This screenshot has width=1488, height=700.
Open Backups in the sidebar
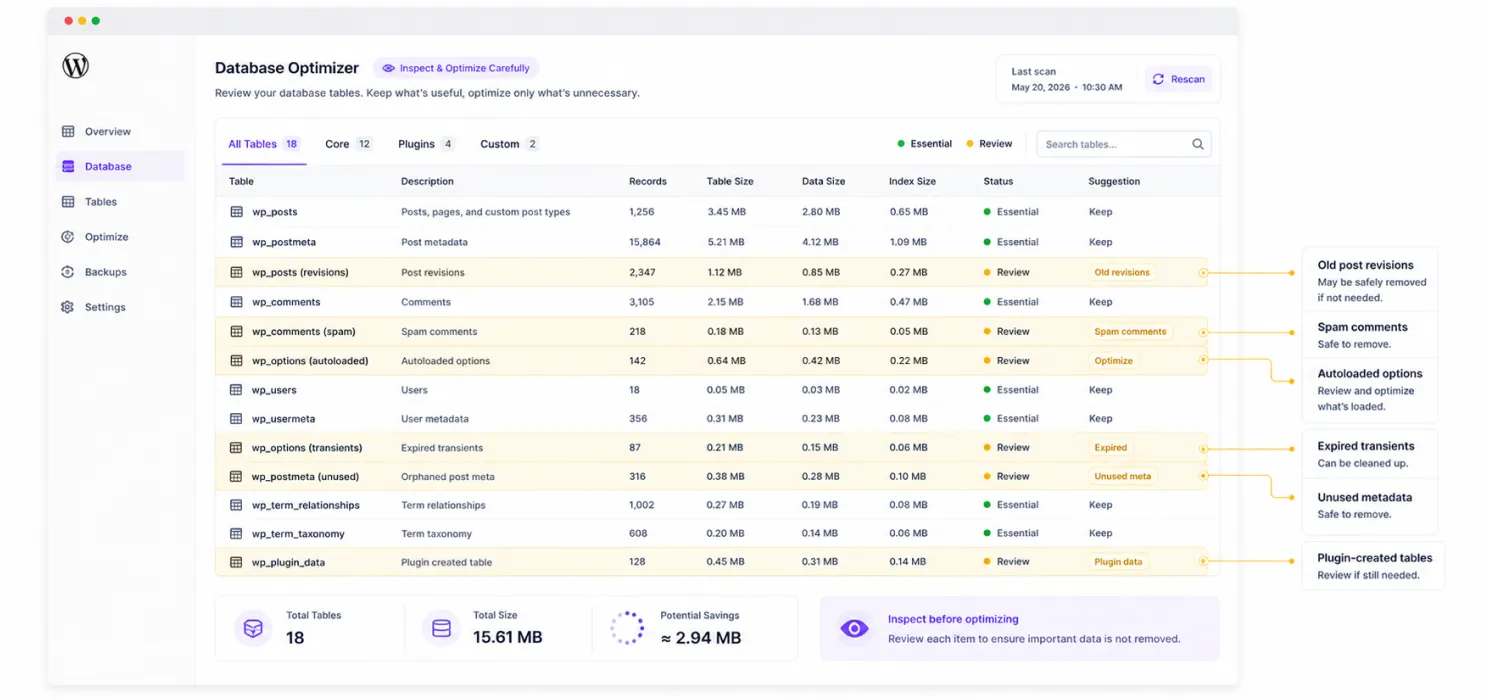(94, 272)
